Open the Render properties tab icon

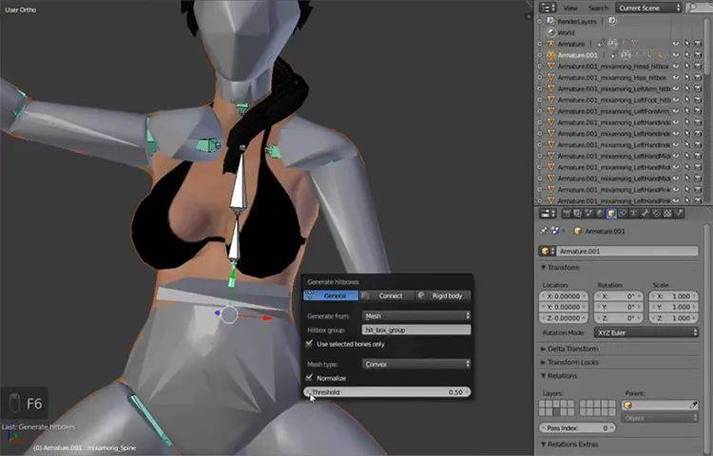[x=567, y=213]
